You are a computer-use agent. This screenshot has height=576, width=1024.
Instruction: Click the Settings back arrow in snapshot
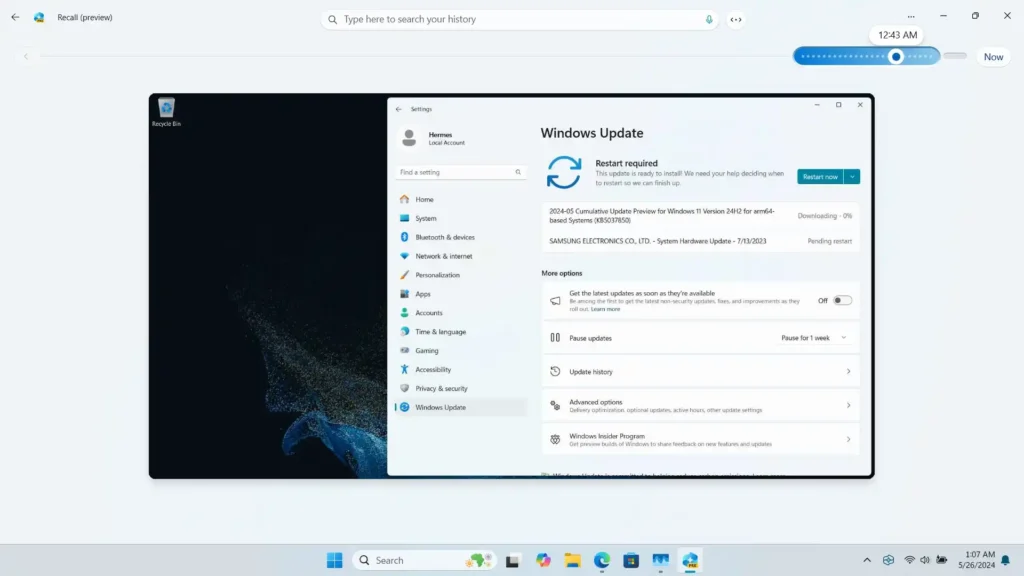click(398, 109)
